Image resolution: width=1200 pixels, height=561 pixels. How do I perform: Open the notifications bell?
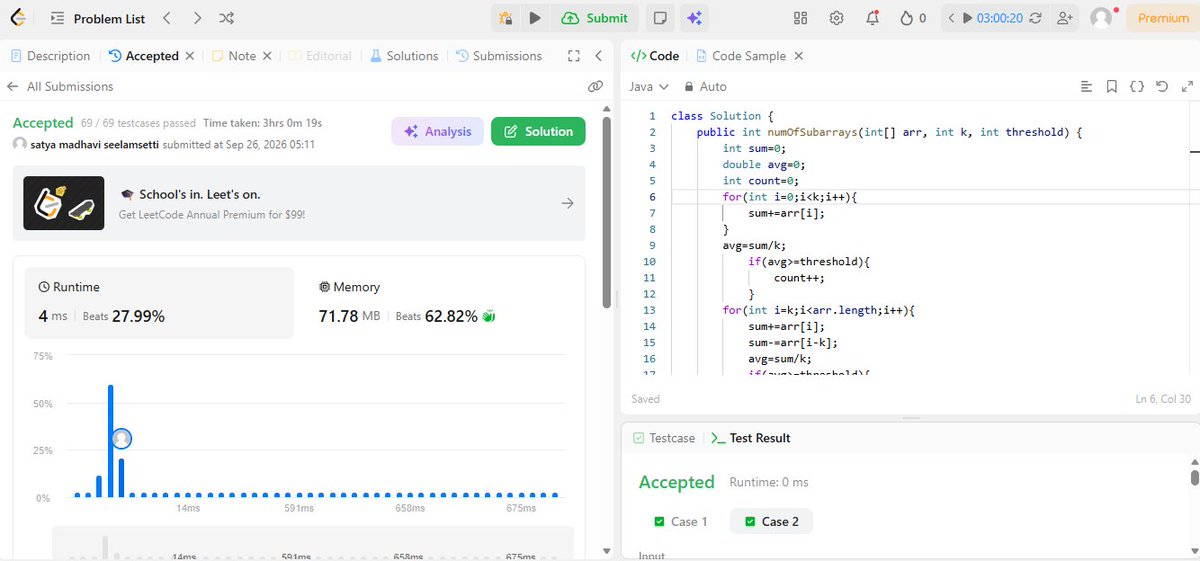tap(873, 18)
